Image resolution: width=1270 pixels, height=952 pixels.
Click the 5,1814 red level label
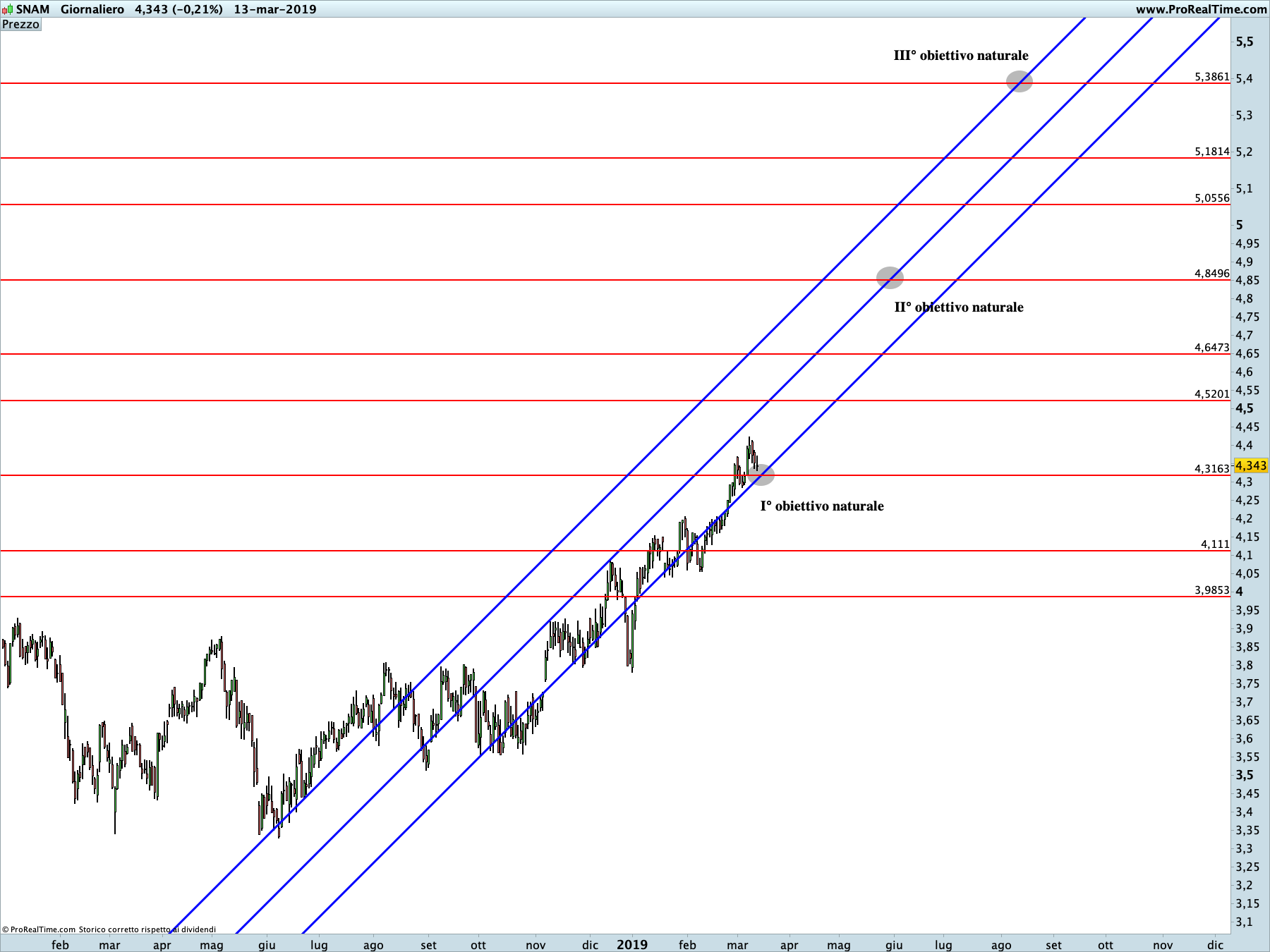pos(1212,152)
